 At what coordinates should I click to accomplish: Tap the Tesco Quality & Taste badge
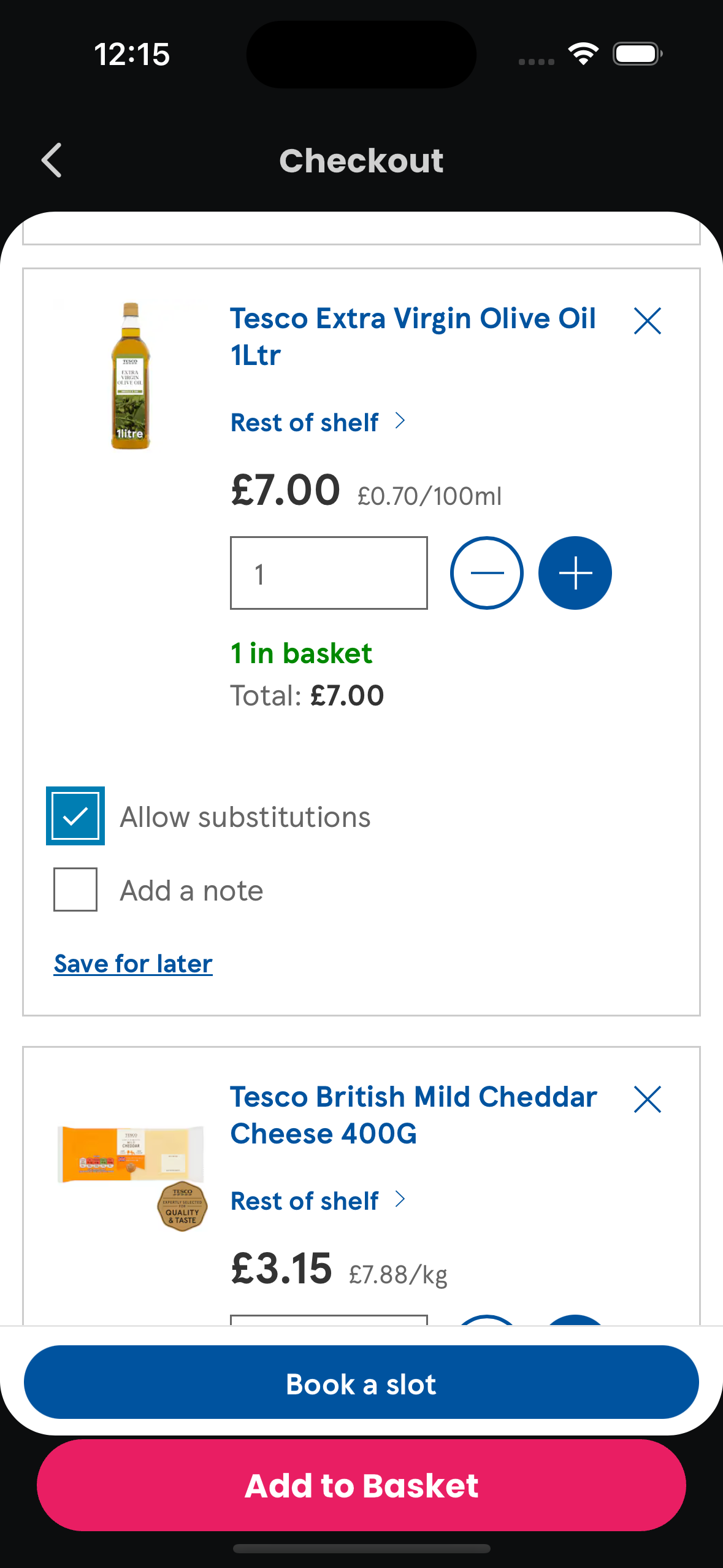tap(182, 1206)
